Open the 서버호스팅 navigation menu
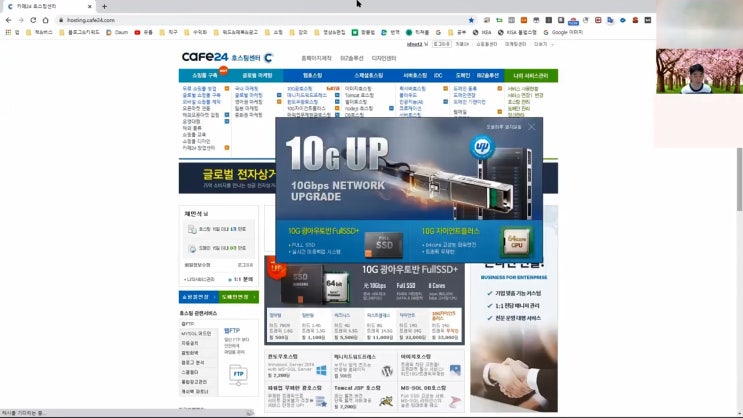The width and height of the screenshot is (743, 418). 415,75
